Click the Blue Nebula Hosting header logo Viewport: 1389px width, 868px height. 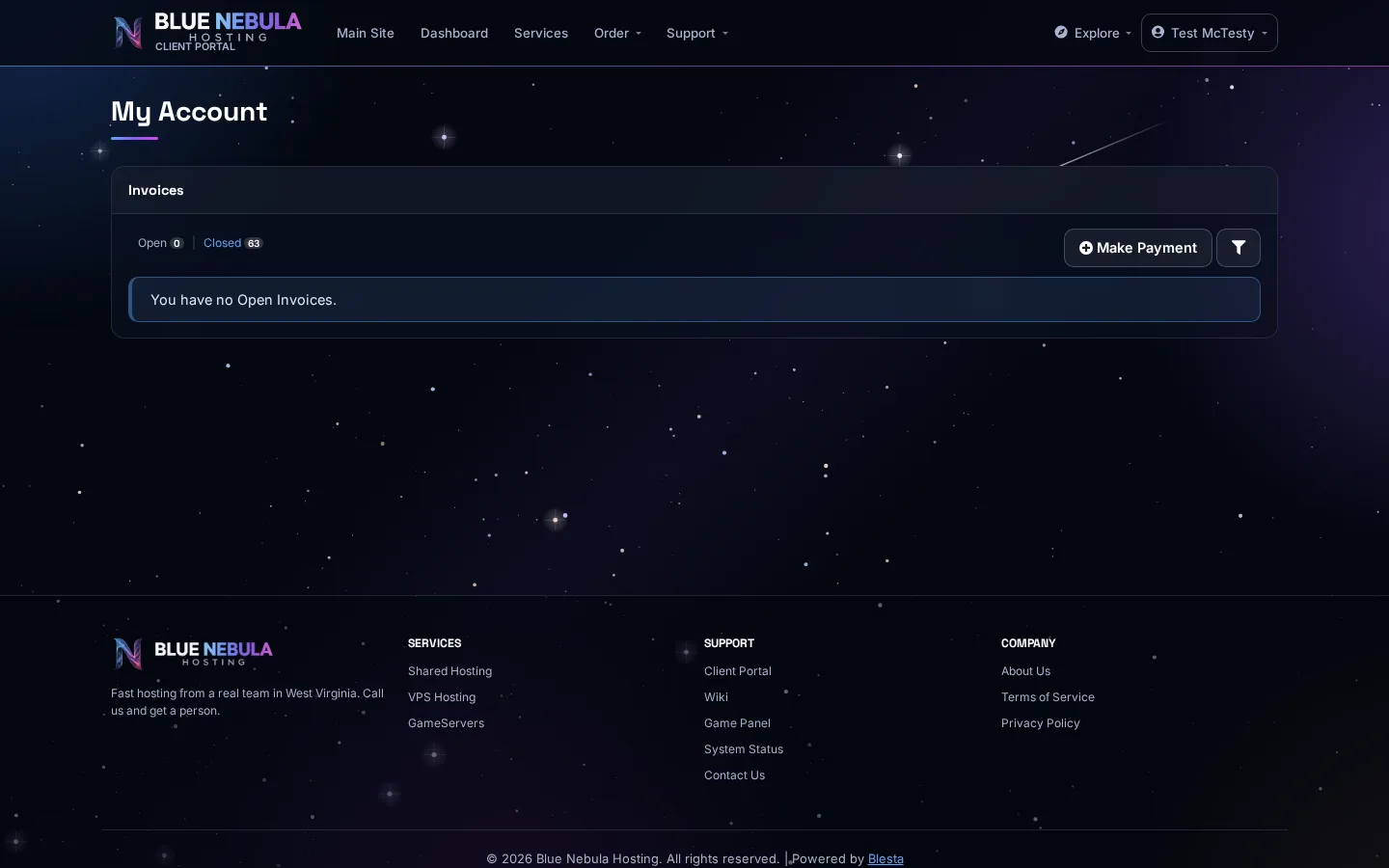tap(207, 32)
